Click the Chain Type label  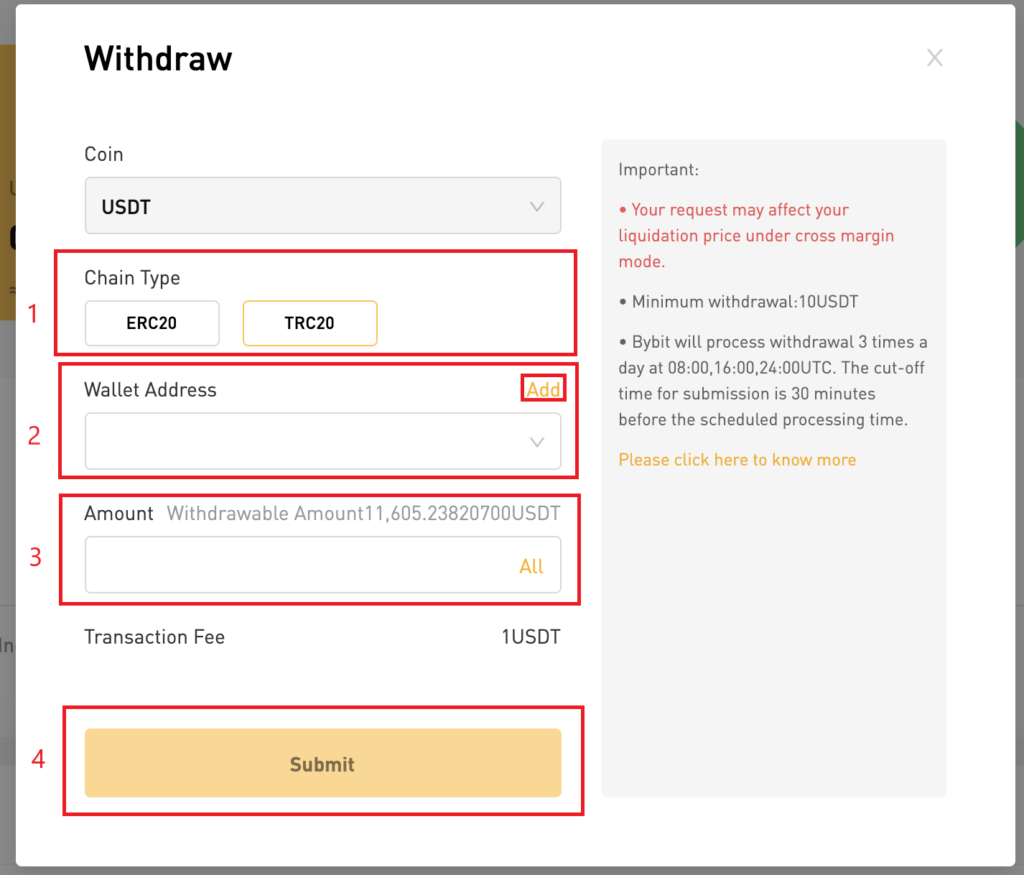click(x=132, y=278)
